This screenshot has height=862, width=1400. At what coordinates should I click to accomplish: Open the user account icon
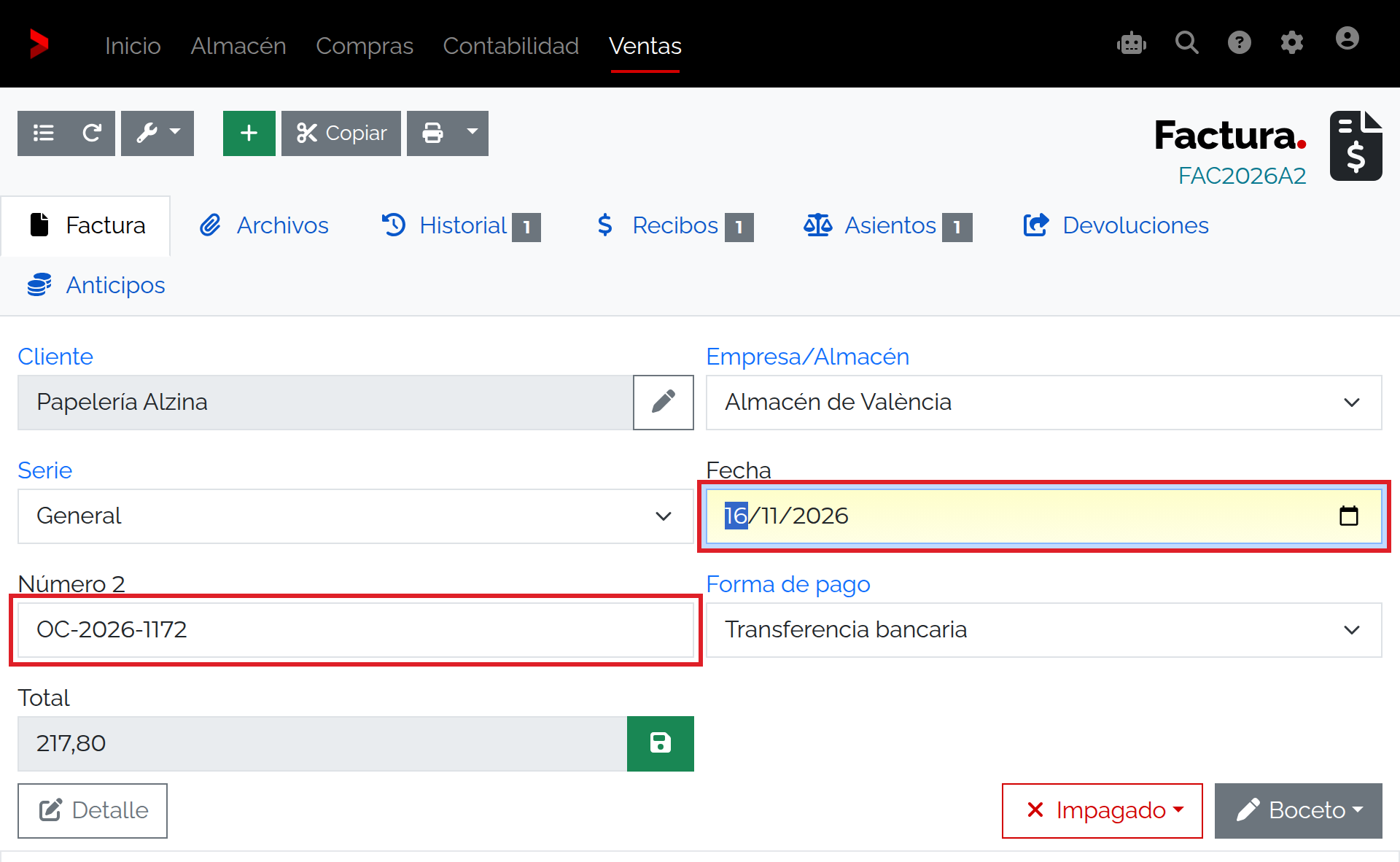(x=1347, y=39)
